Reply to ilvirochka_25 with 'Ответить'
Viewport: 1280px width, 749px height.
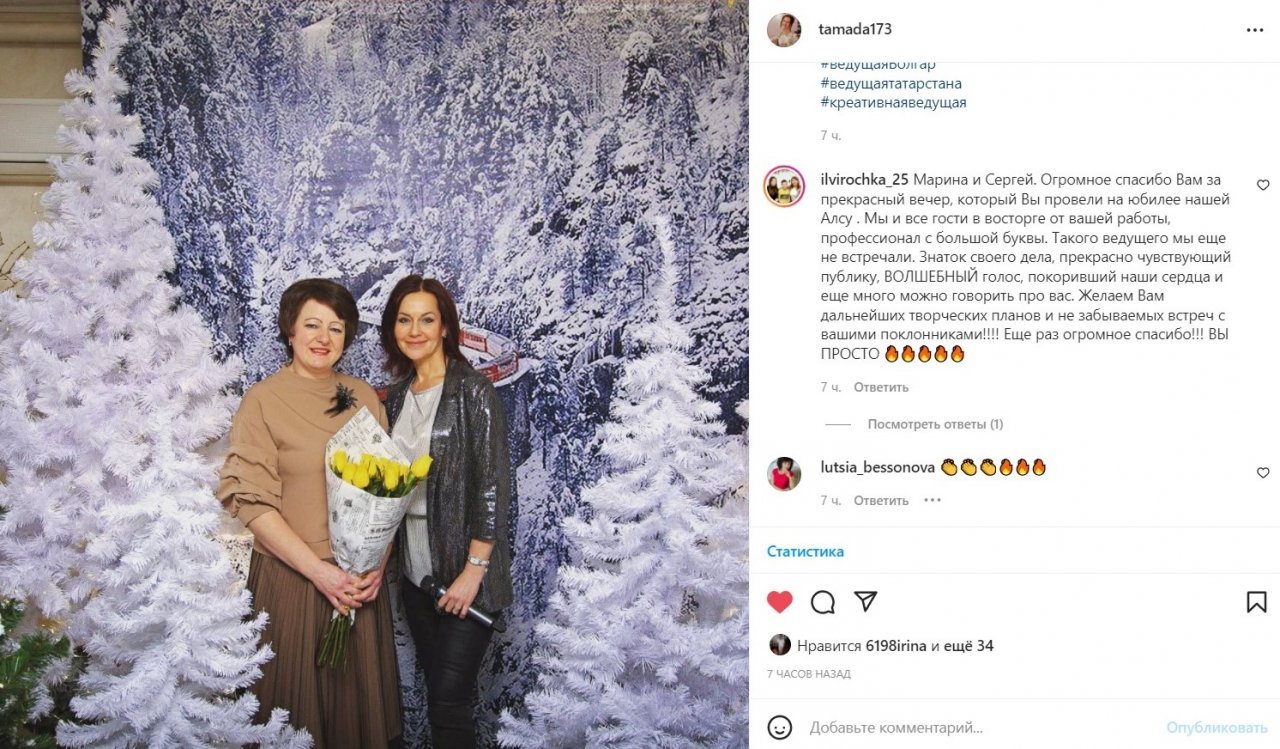(881, 387)
